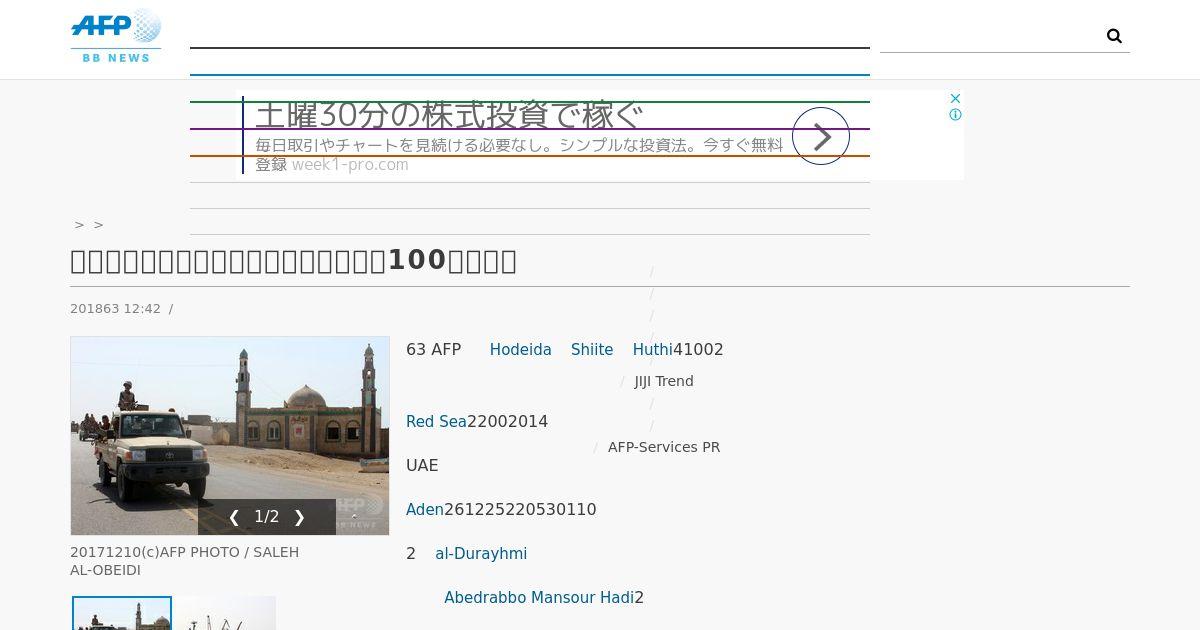Open the AFP BB News logo
Screen dimensions: 1200x630
pos(116,36)
